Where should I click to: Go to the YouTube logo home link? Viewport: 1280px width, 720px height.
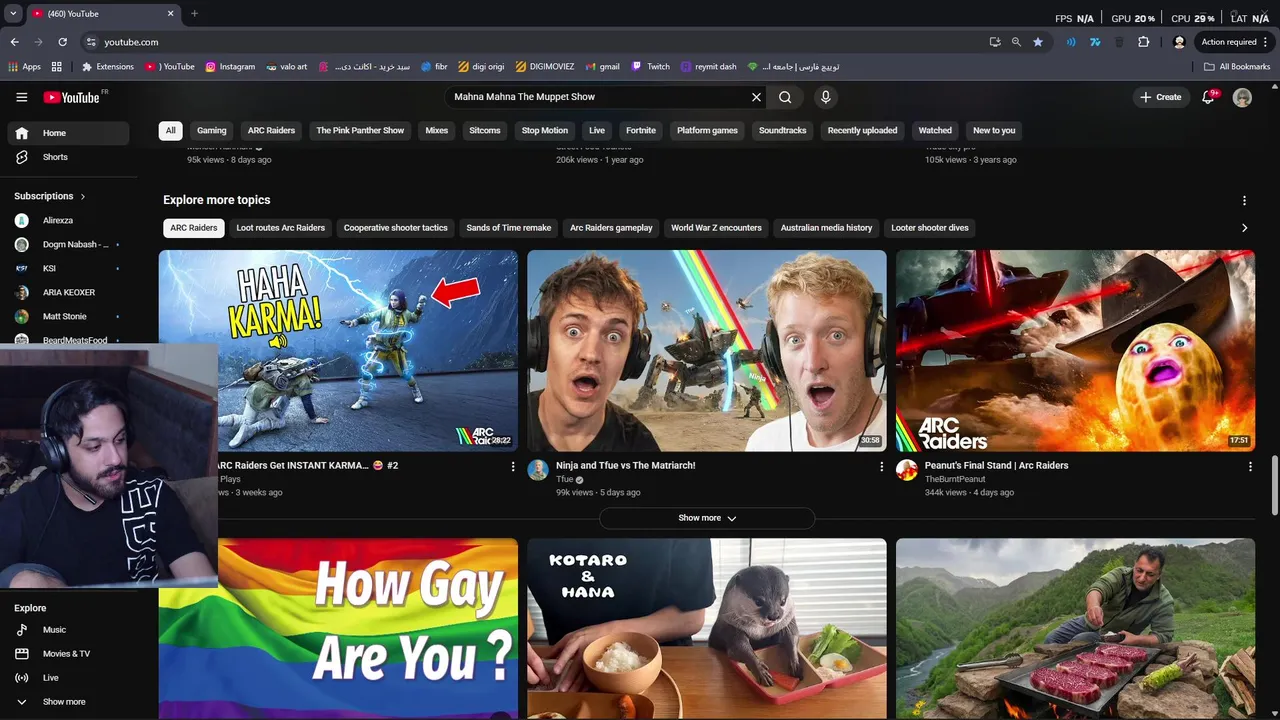coord(71,97)
